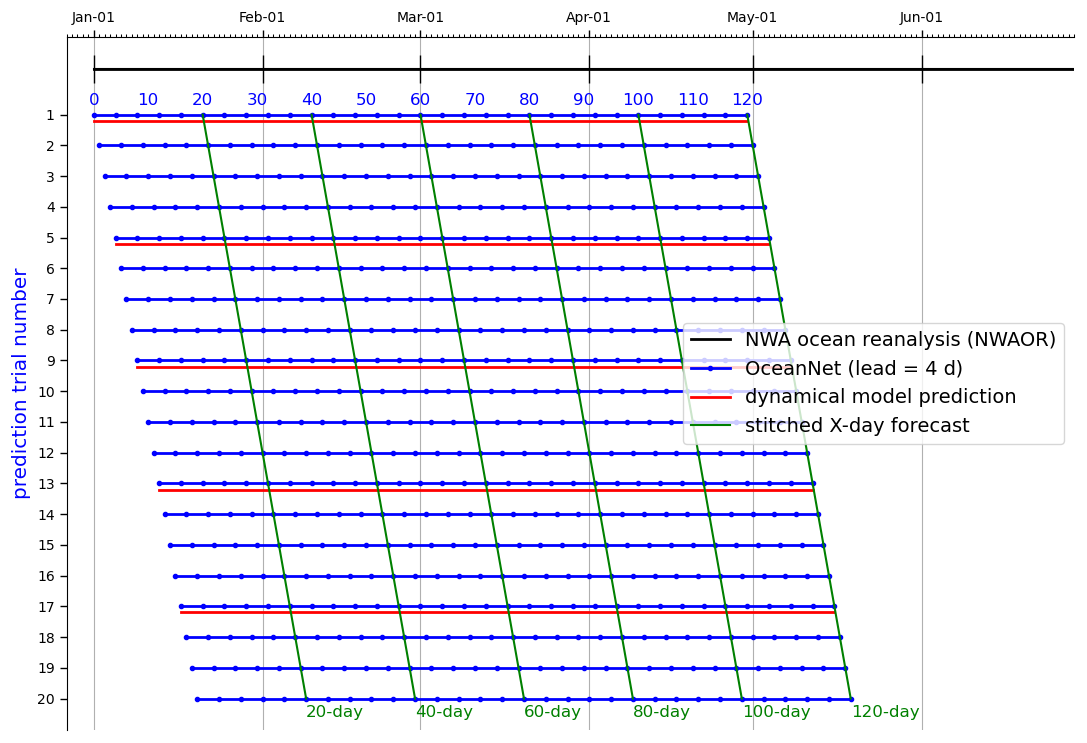The image size is (1087, 743).
Task: Select the NWA ocean reanalysis legend entry
Action: tap(900, 340)
